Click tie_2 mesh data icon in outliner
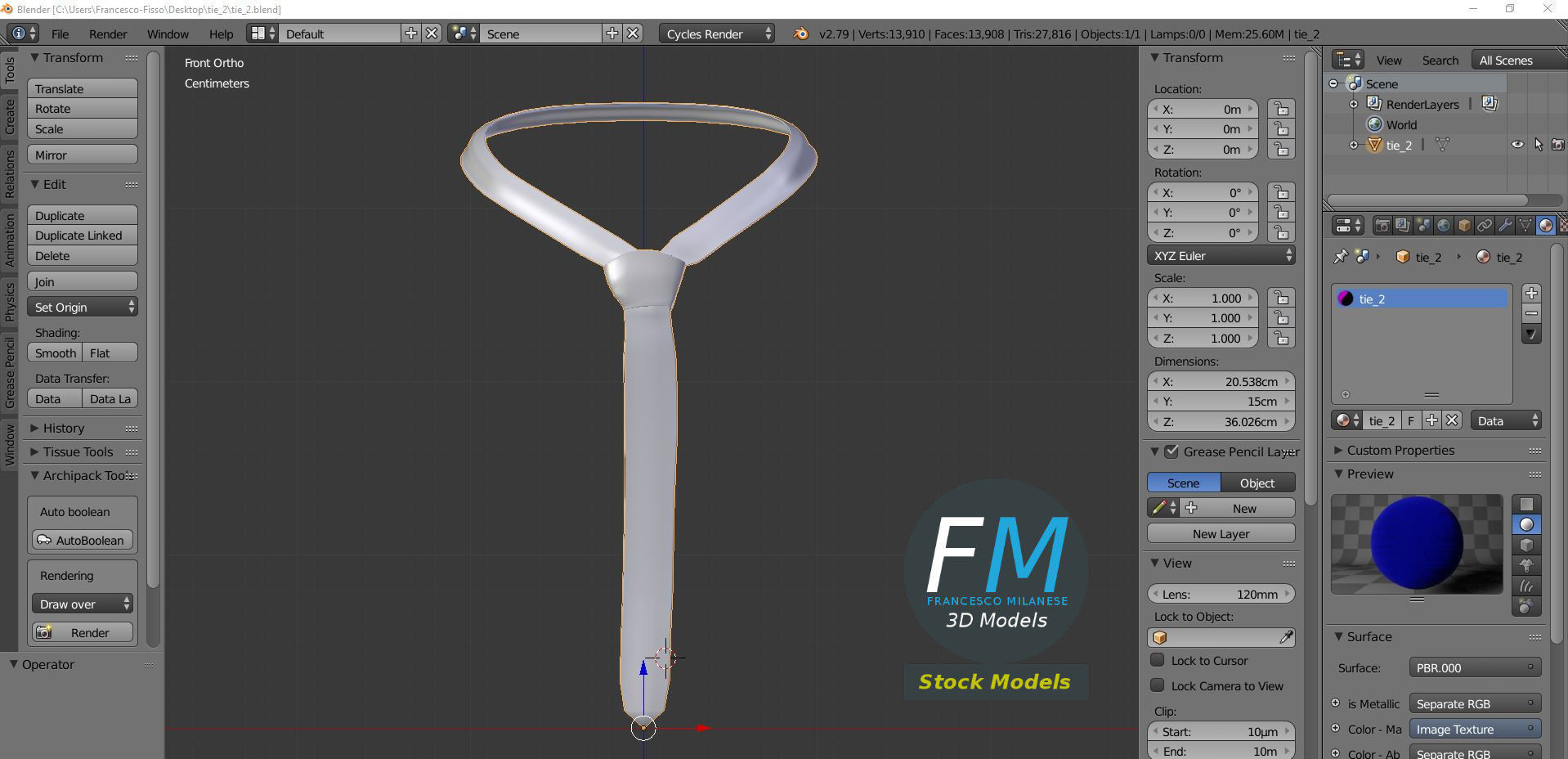Image resolution: width=1568 pixels, height=759 pixels. tap(1443, 145)
